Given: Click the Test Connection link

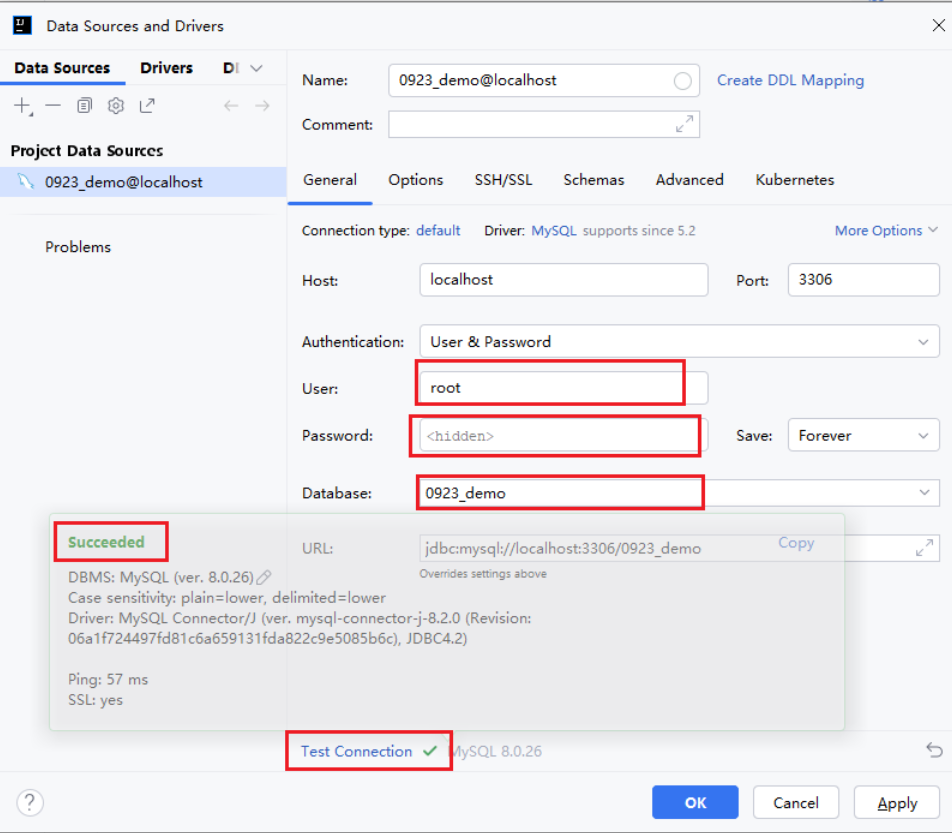Looking at the screenshot, I should tap(356, 752).
